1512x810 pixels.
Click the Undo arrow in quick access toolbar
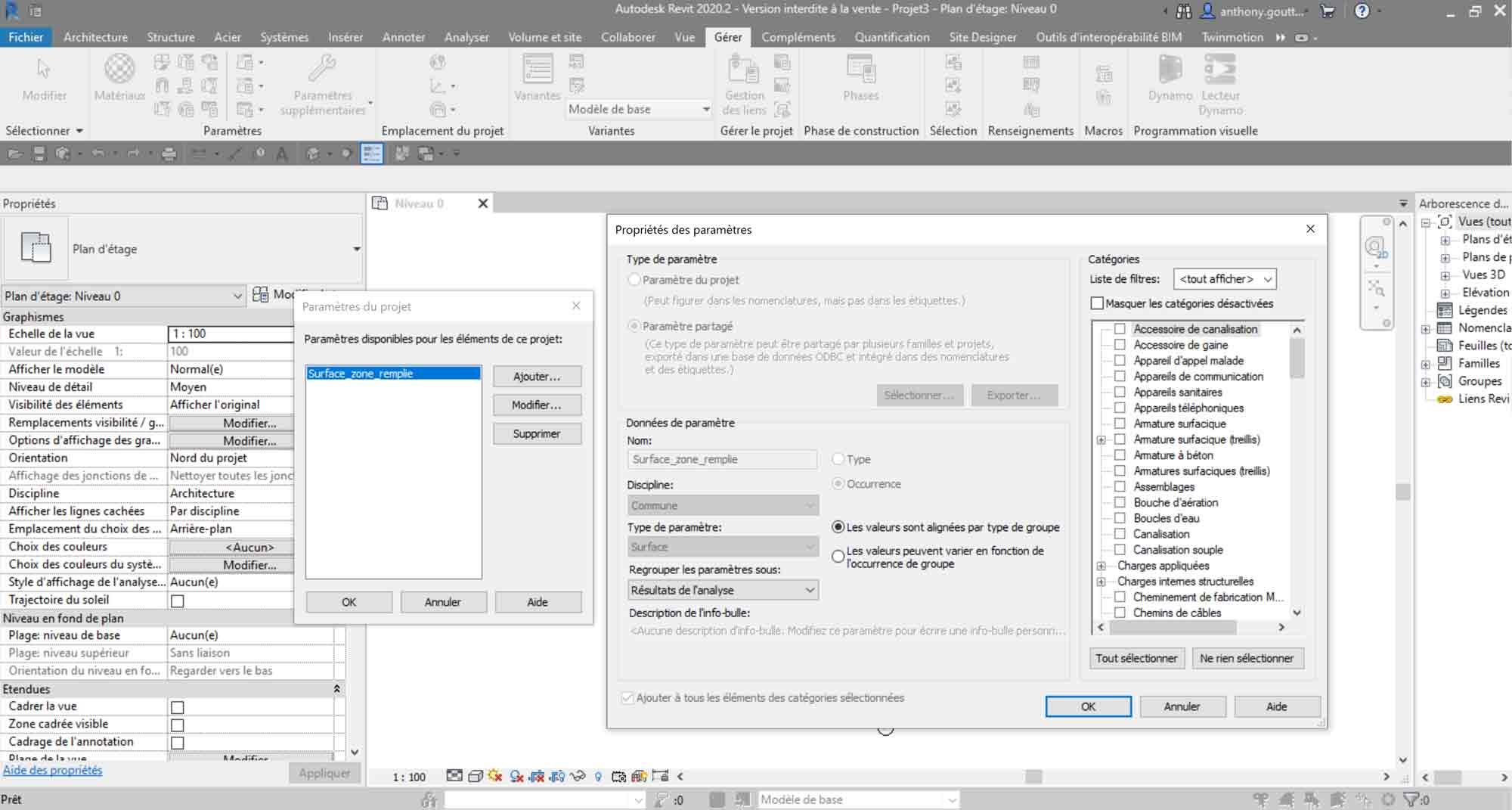pyautogui.click(x=98, y=154)
